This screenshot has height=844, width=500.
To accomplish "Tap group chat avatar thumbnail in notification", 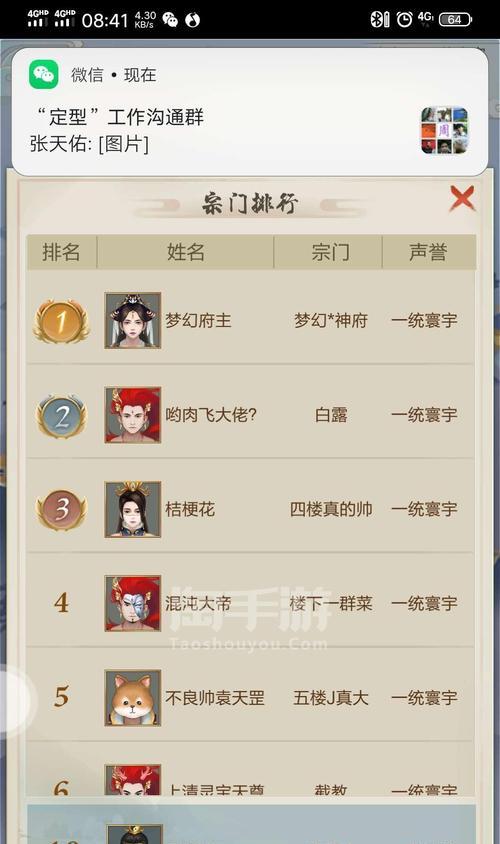I will click(x=445, y=130).
